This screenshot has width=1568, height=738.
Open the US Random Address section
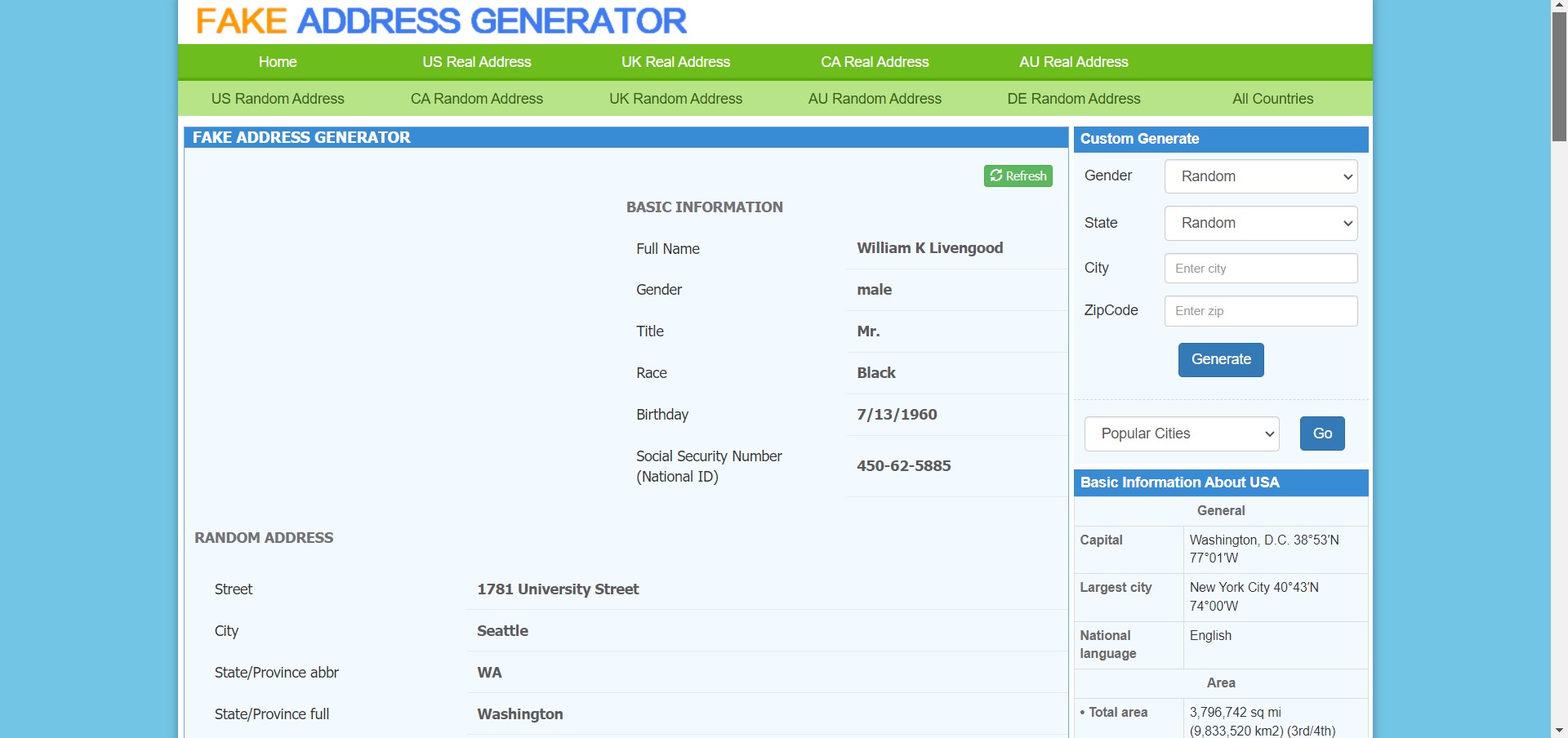coord(277,99)
